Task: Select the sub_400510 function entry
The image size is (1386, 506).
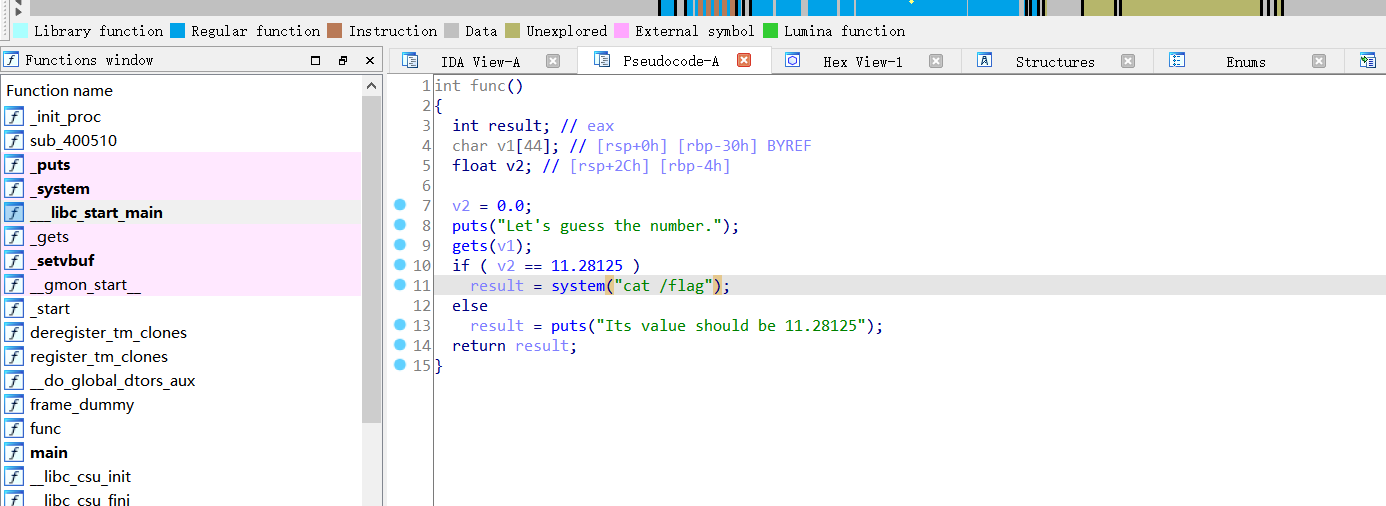Action: (181, 140)
